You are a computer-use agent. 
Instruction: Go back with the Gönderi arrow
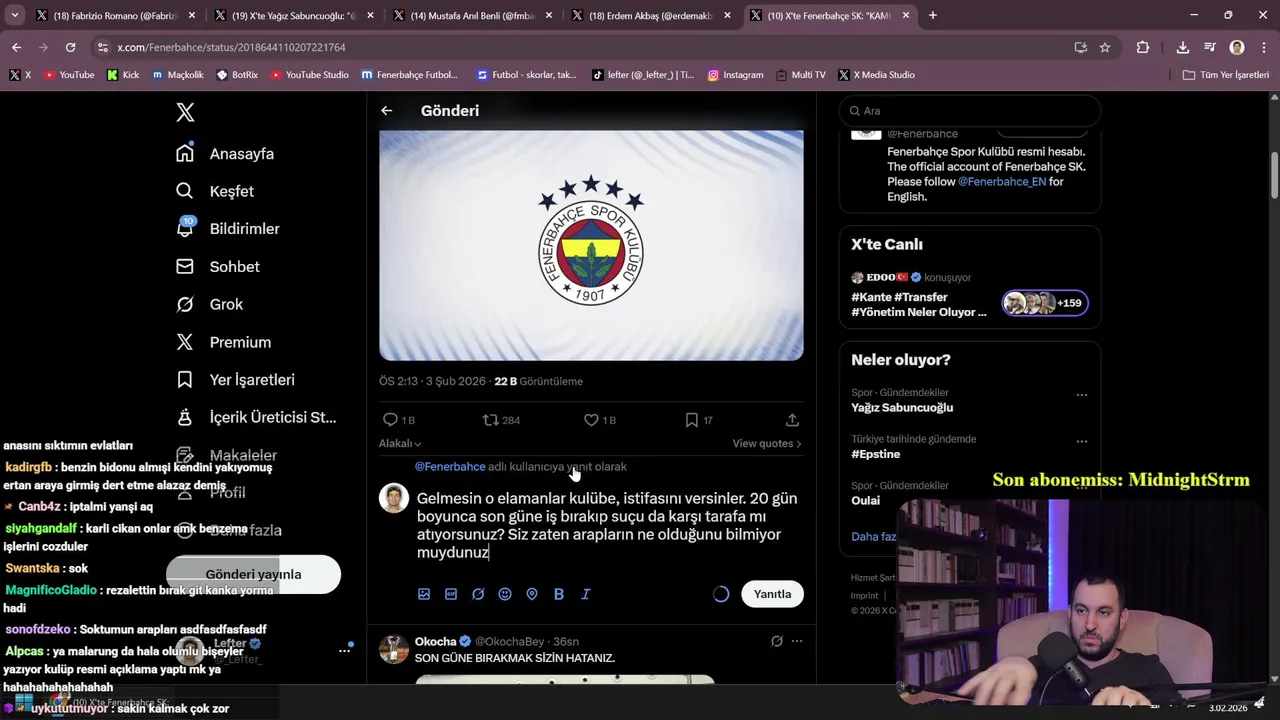[x=387, y=111]
